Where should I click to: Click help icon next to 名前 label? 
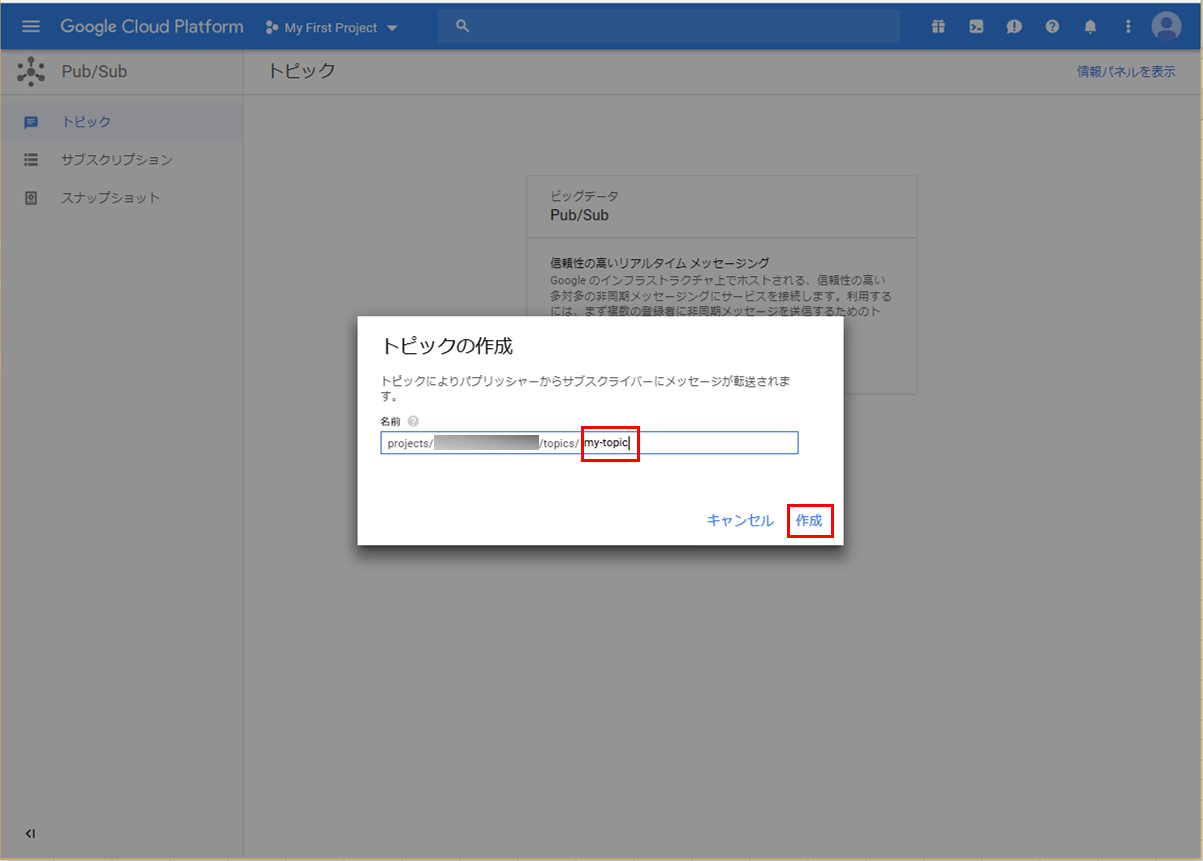(x=413, y=421)
